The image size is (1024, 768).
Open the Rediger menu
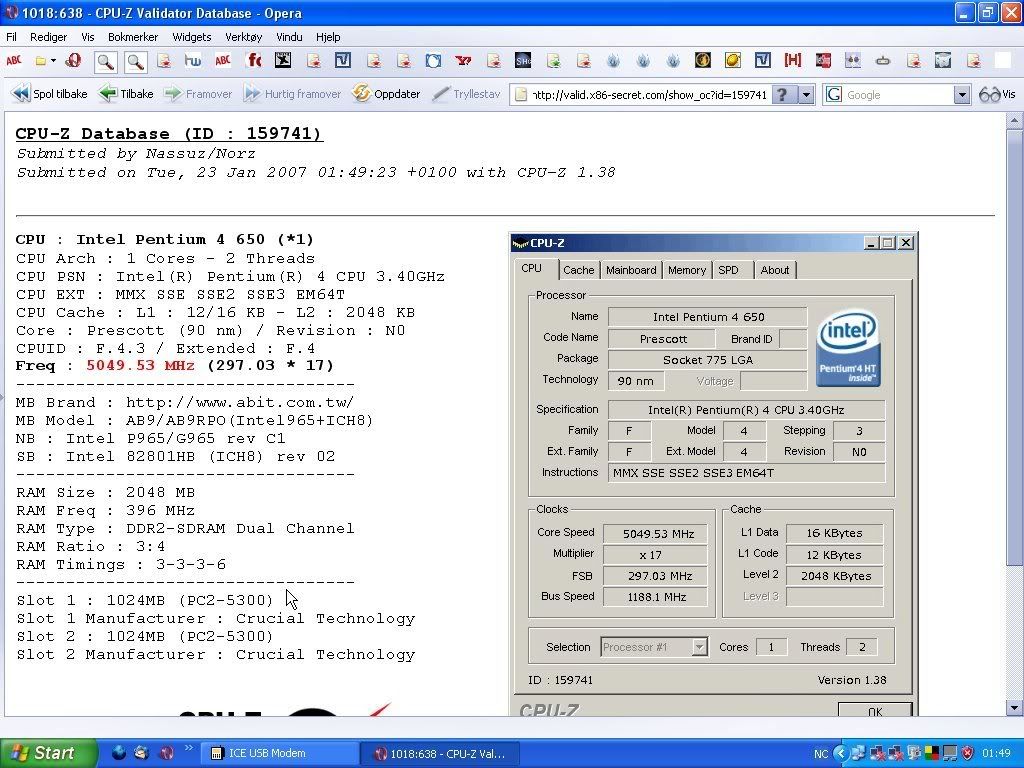click(48, 37)
